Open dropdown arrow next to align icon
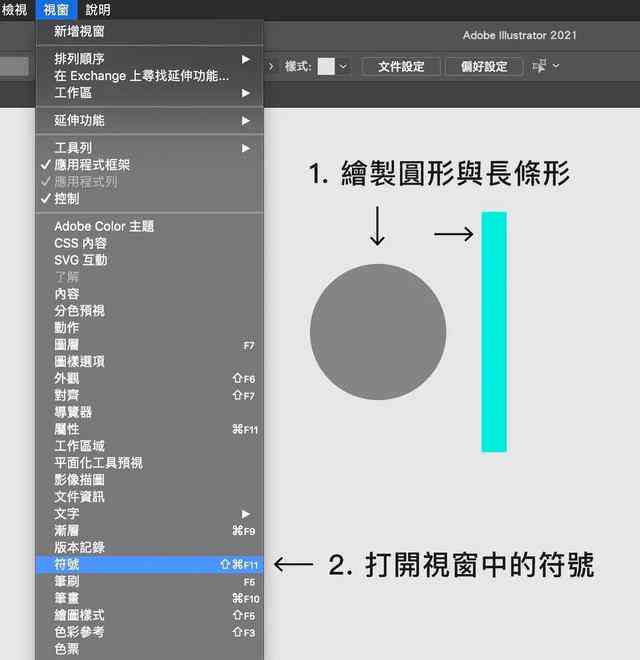This screenshot has height=660, width=640. [x=556, y=66]
